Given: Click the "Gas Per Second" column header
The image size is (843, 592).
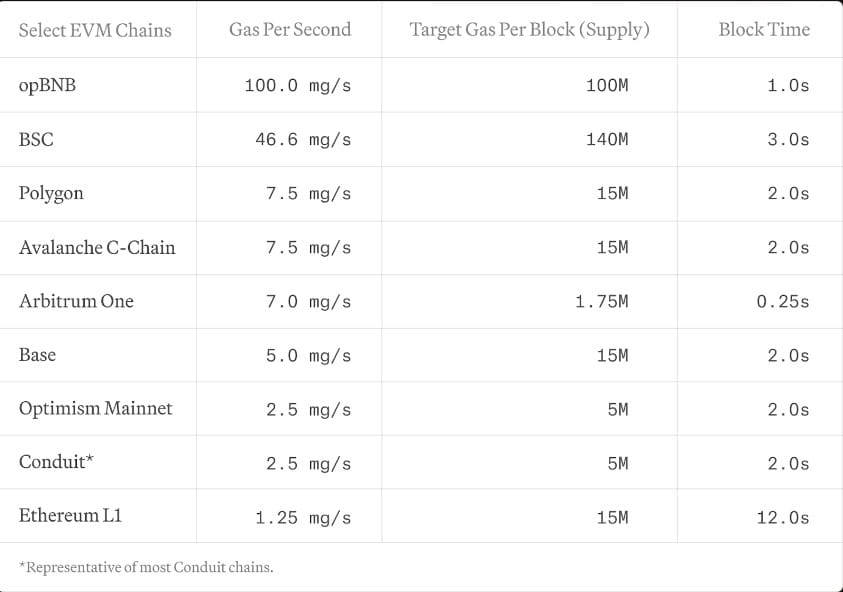Looking at the screenshot, I should pyautogui.click(x=290, y=30).
